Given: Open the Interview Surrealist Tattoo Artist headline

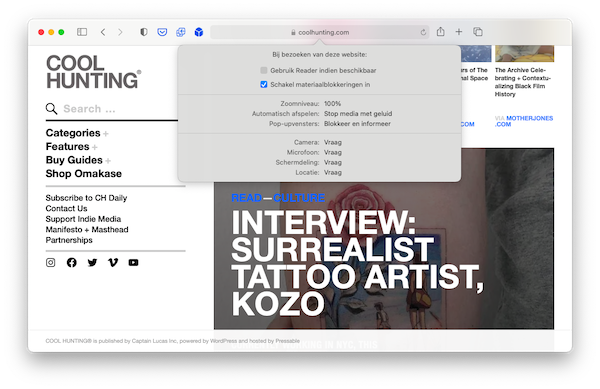Looking at the screenshot, I should pyautogui.click(x=357, y=263).
